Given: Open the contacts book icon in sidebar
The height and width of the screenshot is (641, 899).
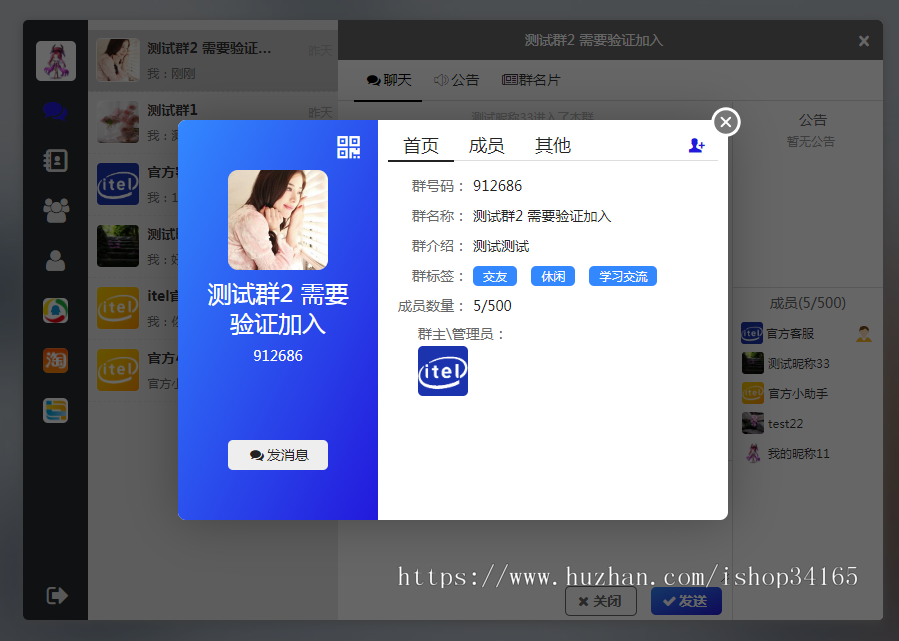Looking at the screenshot, I should [56, 159].
